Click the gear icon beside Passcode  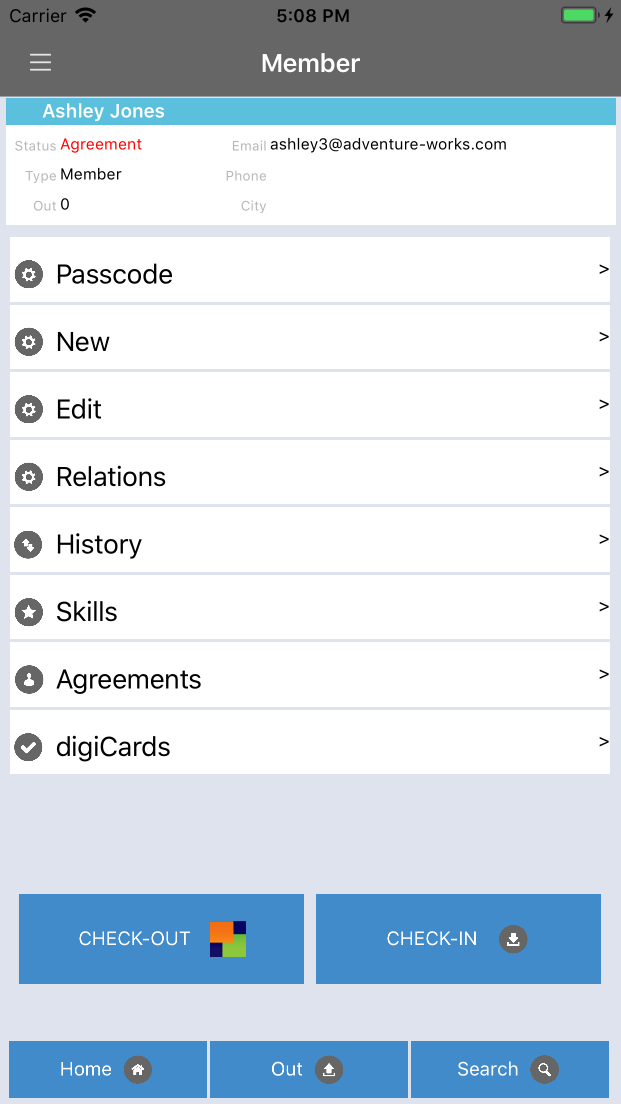(29, 274)
